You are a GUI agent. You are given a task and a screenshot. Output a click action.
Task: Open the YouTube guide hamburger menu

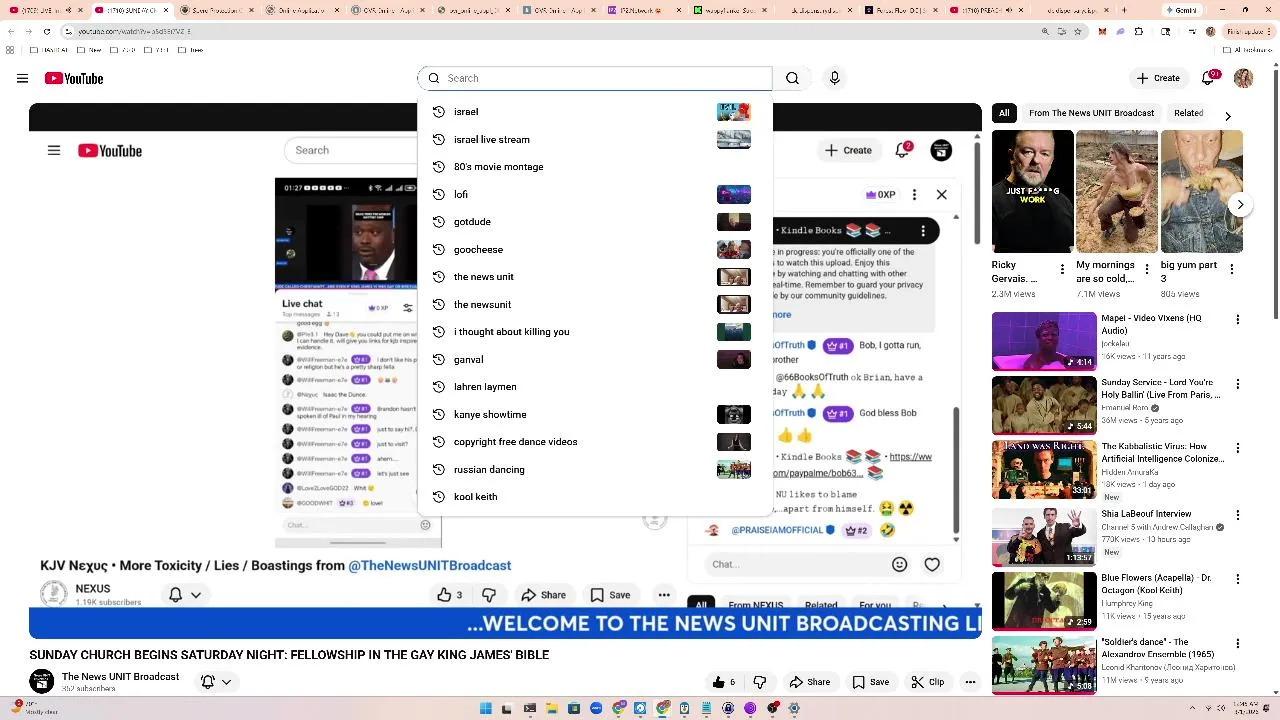22,78
